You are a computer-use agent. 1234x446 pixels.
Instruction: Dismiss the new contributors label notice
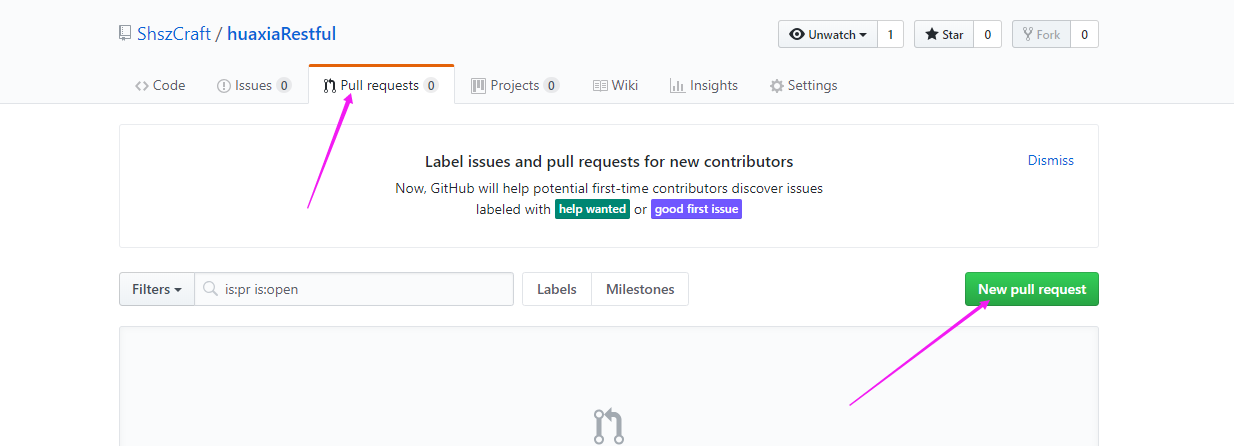coord(1051,160)
